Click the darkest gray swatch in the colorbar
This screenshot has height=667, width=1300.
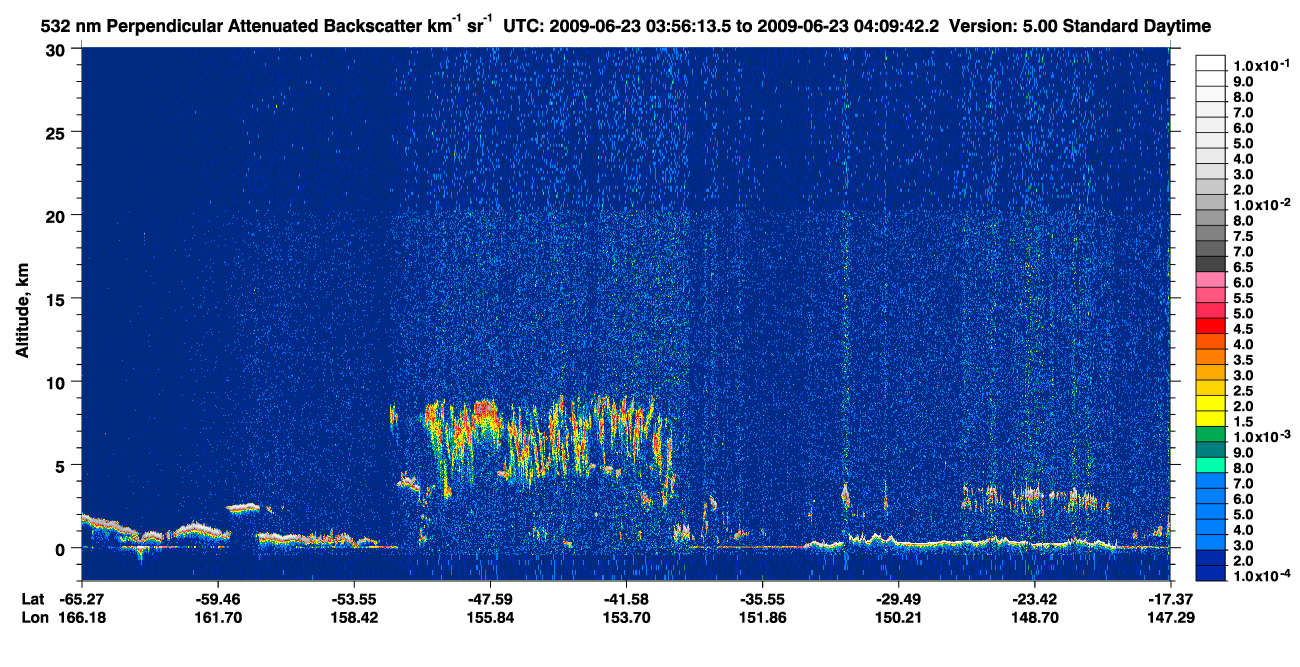tap(1211, 263)
